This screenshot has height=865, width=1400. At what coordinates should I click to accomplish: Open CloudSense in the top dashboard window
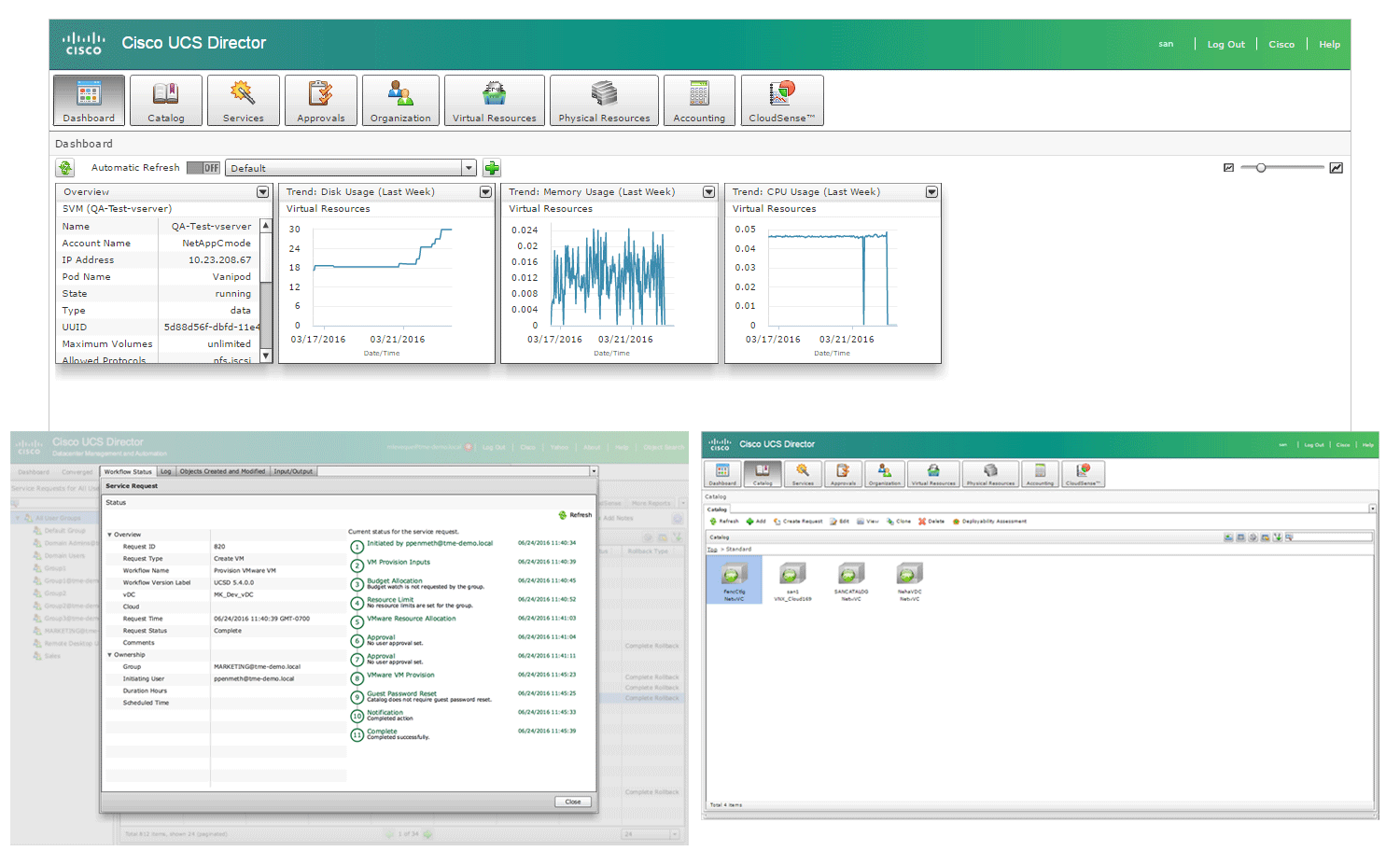pos(782,100)
